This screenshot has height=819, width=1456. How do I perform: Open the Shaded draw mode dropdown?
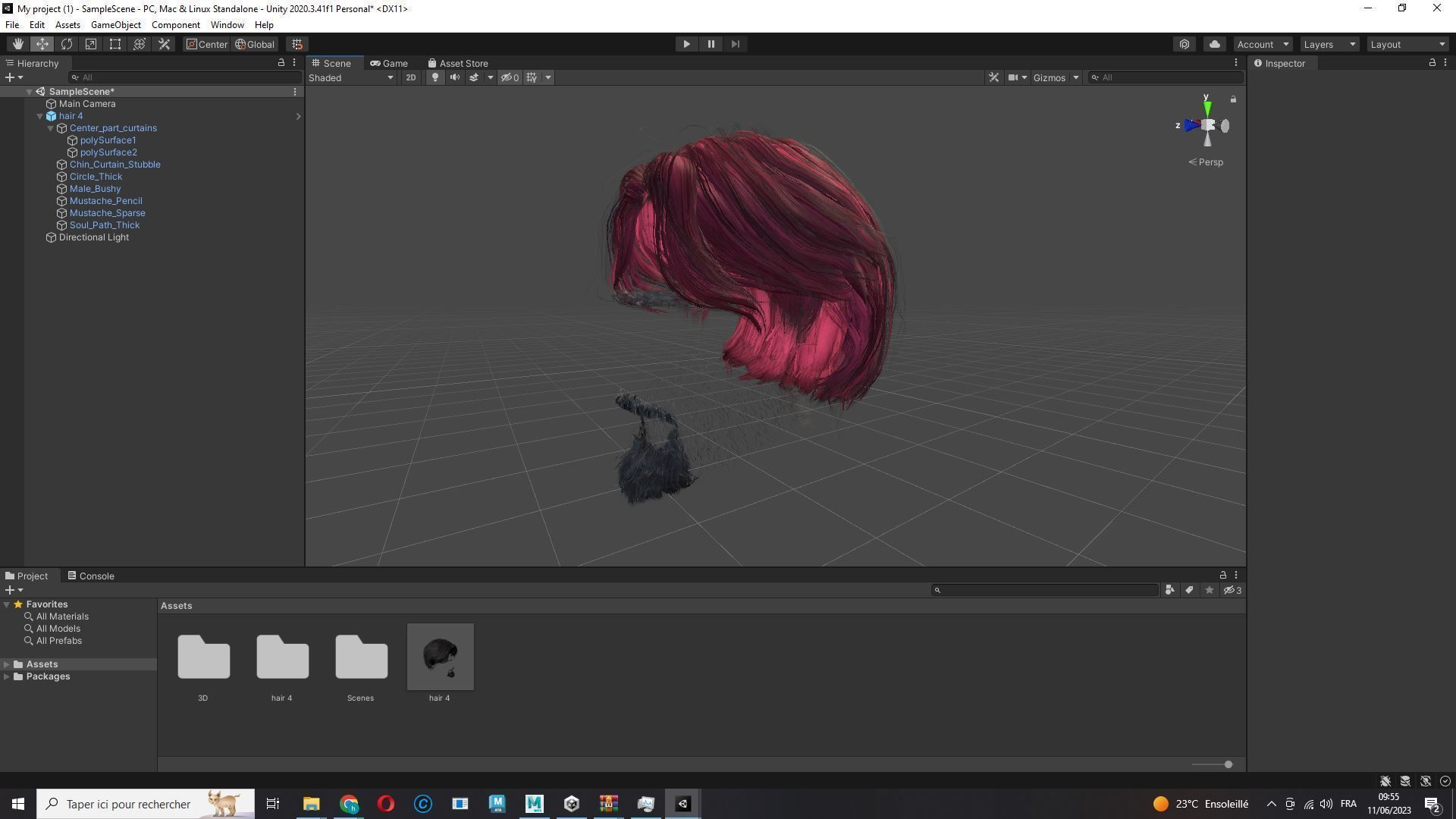(x=351, y=77)
